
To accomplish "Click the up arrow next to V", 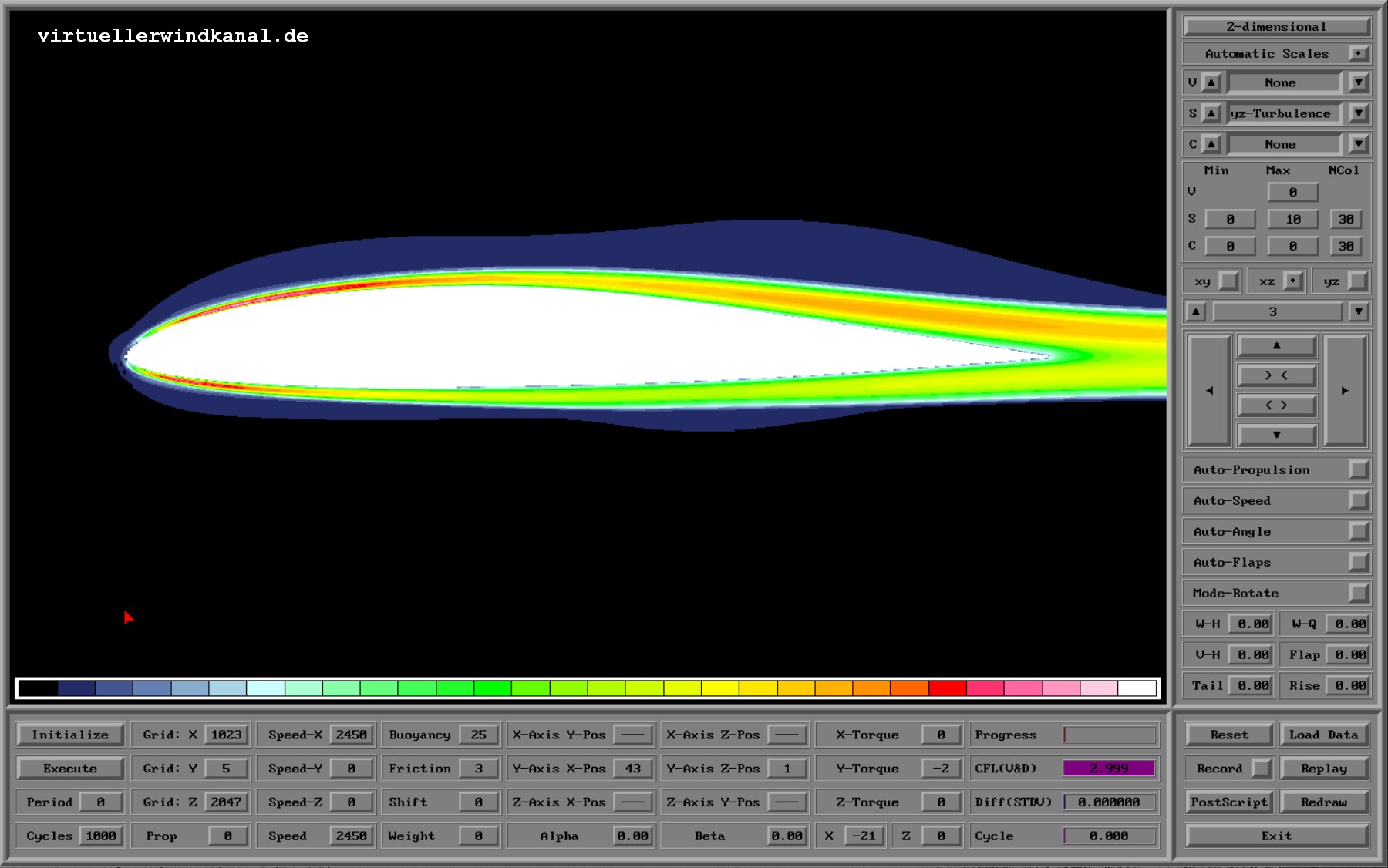I will (x=1211, y=82).
